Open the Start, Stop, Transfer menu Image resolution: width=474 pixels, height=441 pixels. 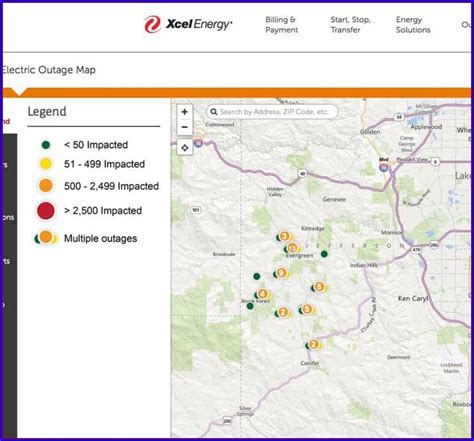[350, 25]
